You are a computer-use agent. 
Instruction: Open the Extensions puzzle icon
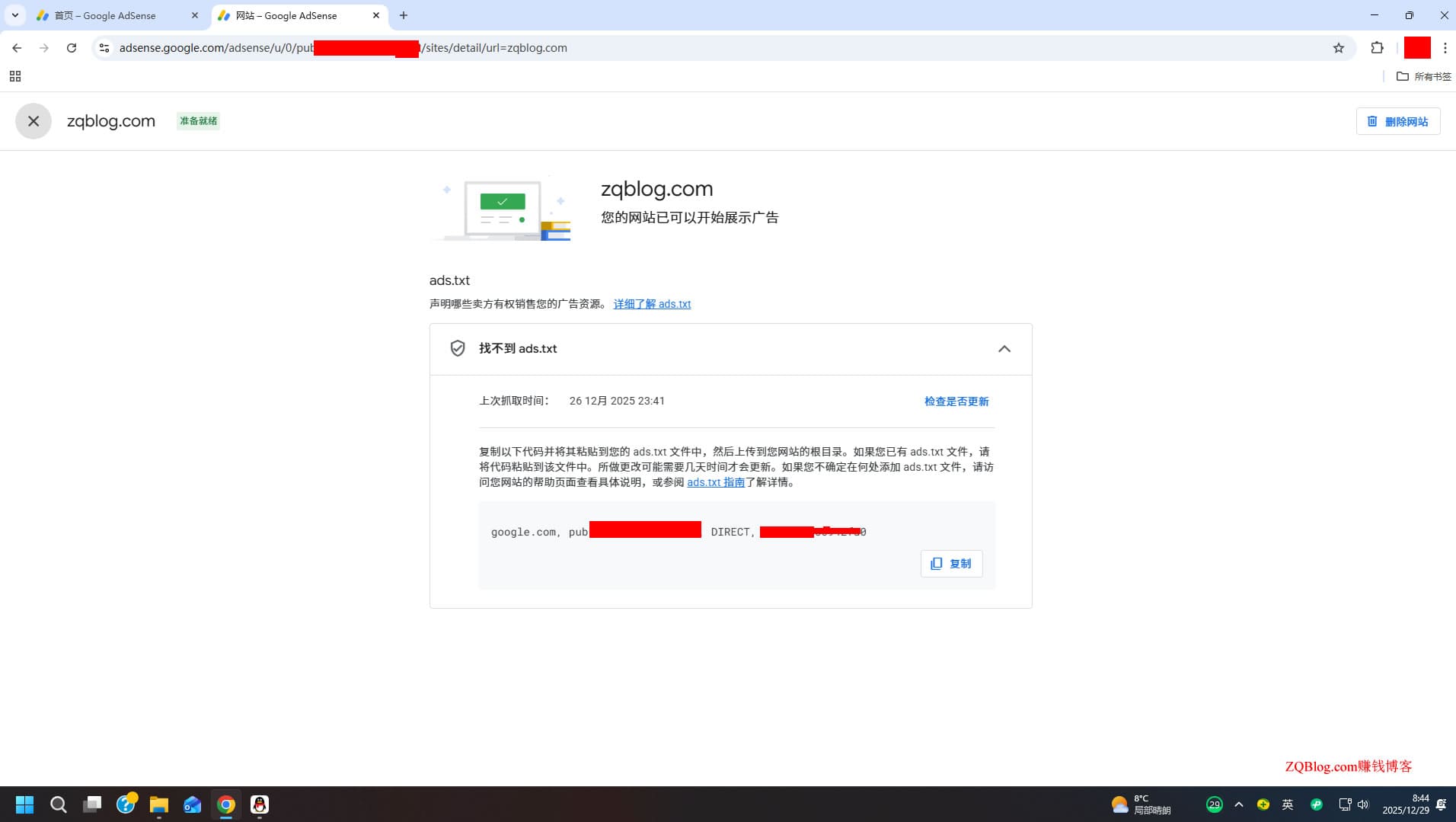coord(1377,48)
